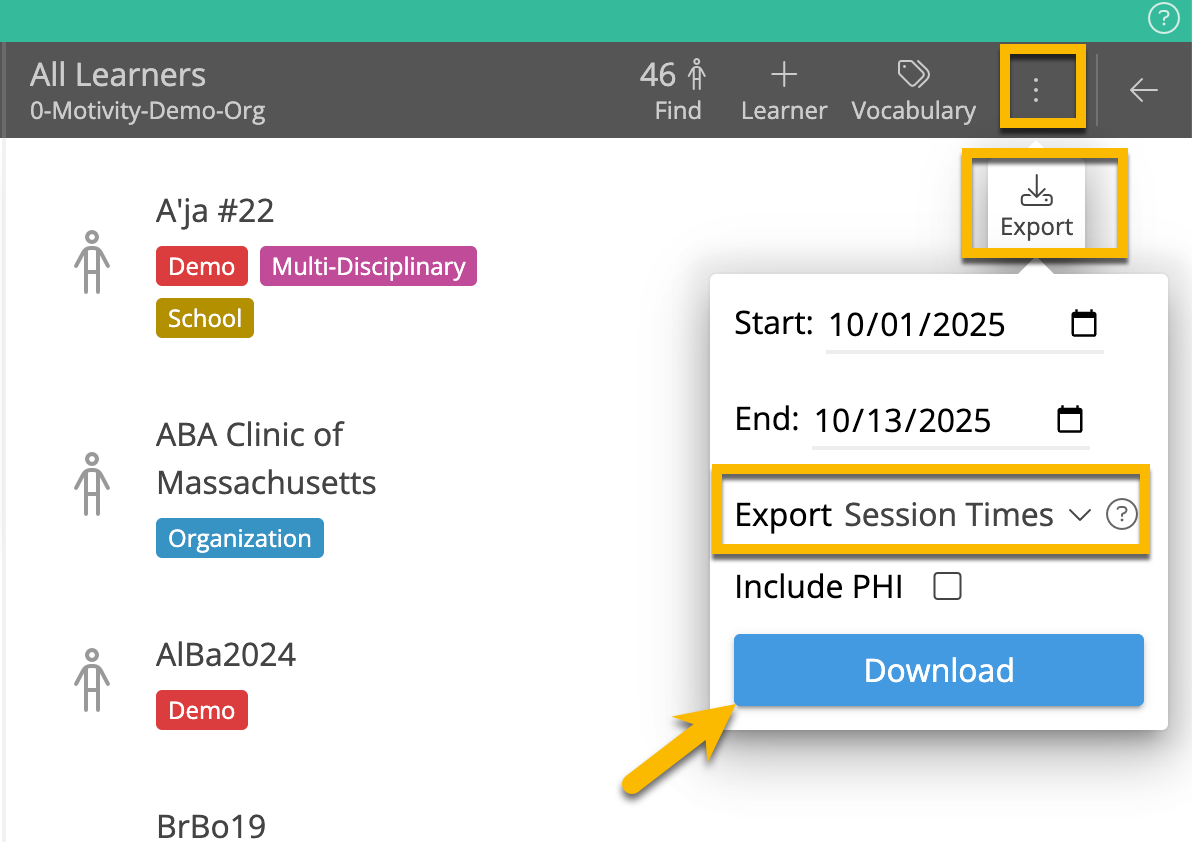Click the All Learners heading
1192x842 pixels.
pos(117,74)
